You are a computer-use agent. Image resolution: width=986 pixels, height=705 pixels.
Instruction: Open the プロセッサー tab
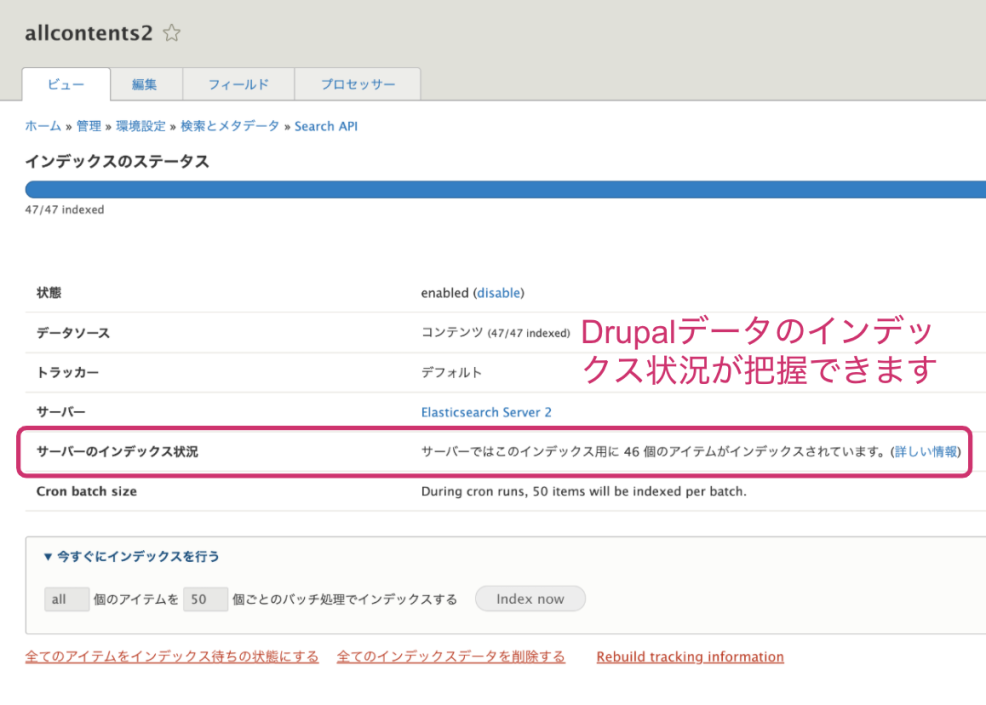358,84
